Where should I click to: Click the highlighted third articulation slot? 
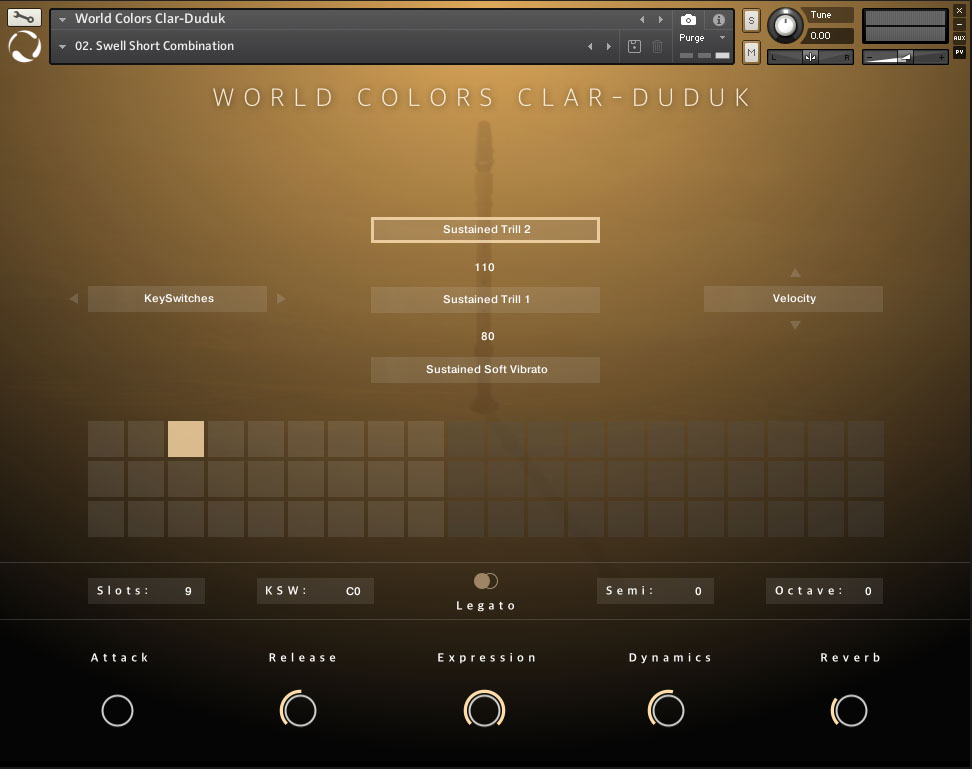pyautogui.click(x=186, y=439)
